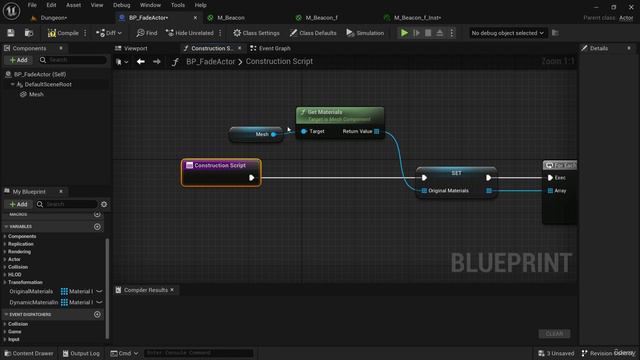This screenshot has width=640, height=360.
Task: Add a new component
Action: [x=18, y=60]
